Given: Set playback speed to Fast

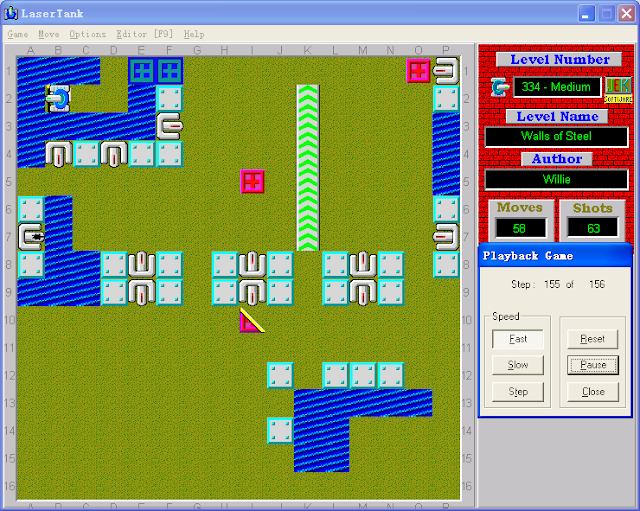Looking at the screenshot, I should pos(518,339).
